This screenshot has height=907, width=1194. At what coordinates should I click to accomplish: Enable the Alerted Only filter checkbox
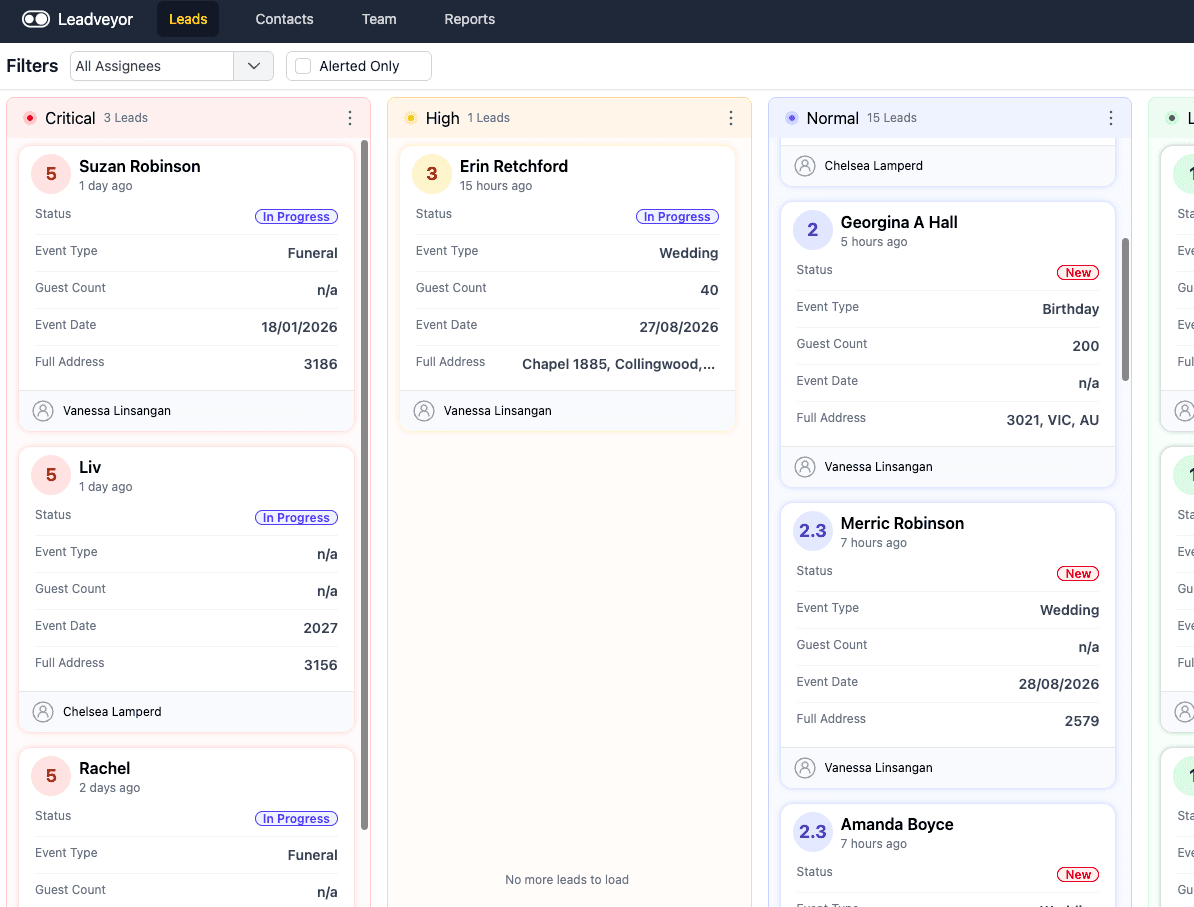point(302,65)
